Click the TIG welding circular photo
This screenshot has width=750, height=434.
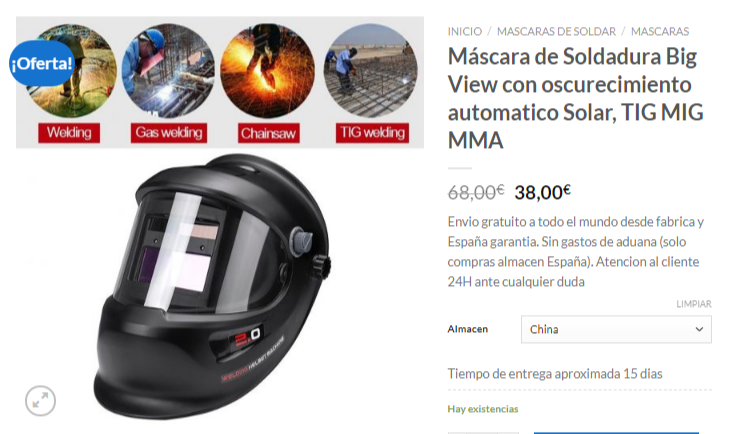(x=370, y=70)
